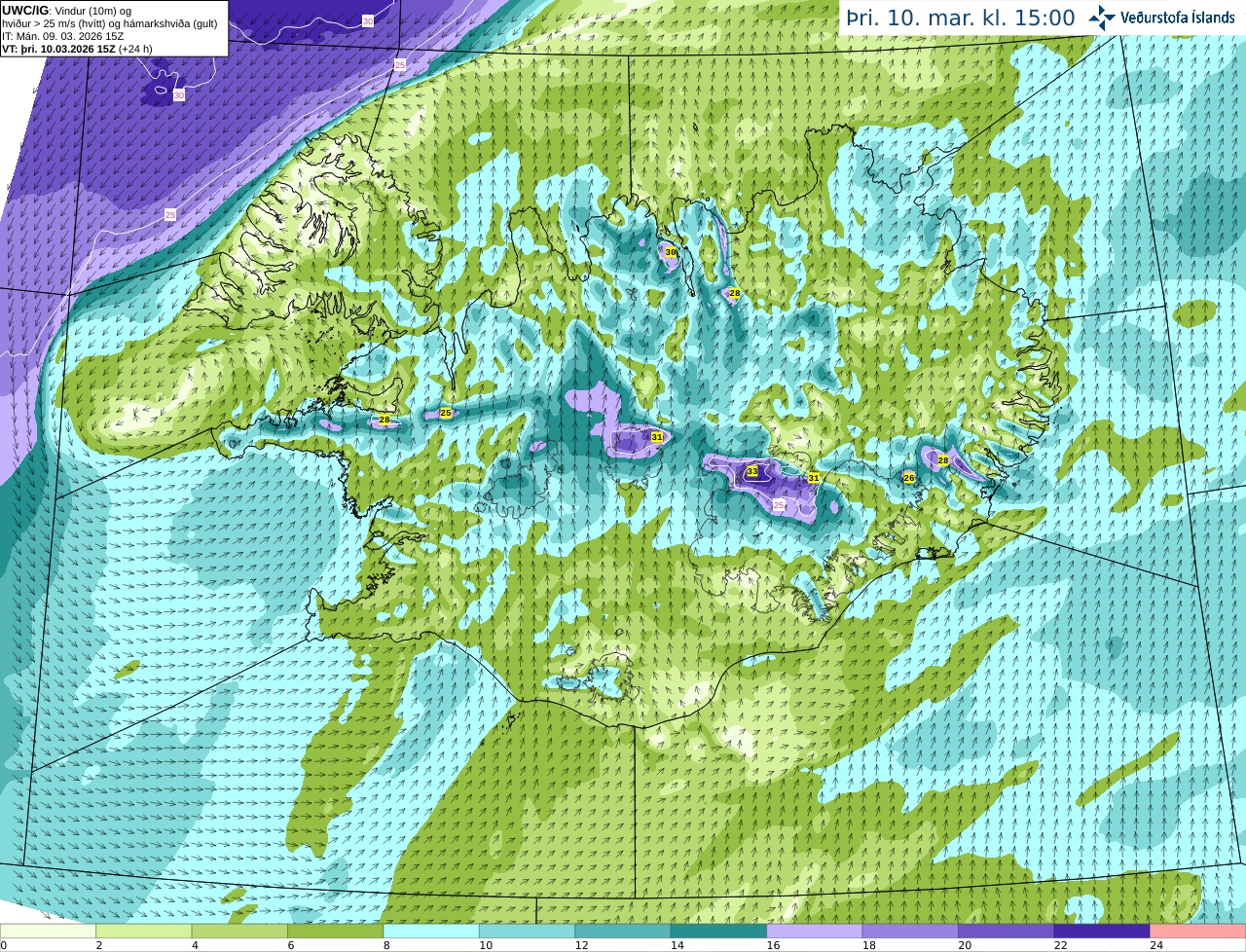Click the 20 tick label on the color scale
The width and height of the screenshot is (1246, 952).
coord(965,945)
